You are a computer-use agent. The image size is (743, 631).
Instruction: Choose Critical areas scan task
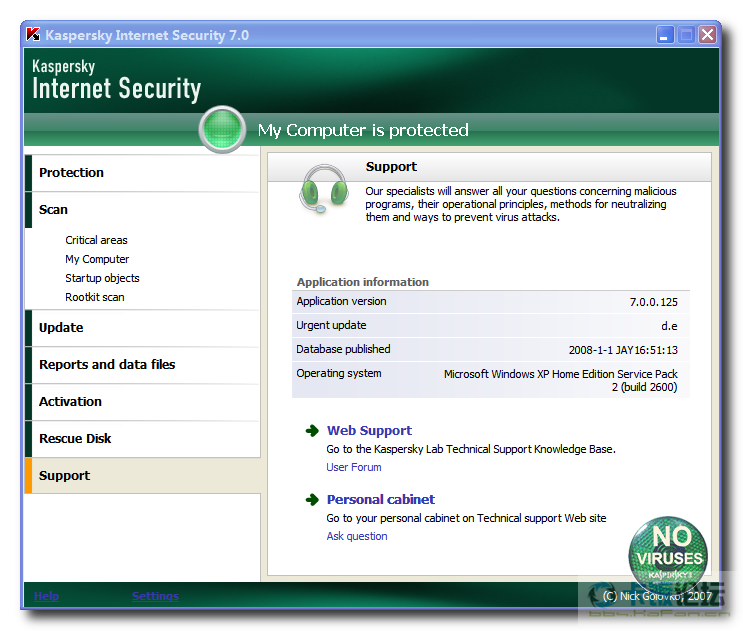click(x=96, y=240)
